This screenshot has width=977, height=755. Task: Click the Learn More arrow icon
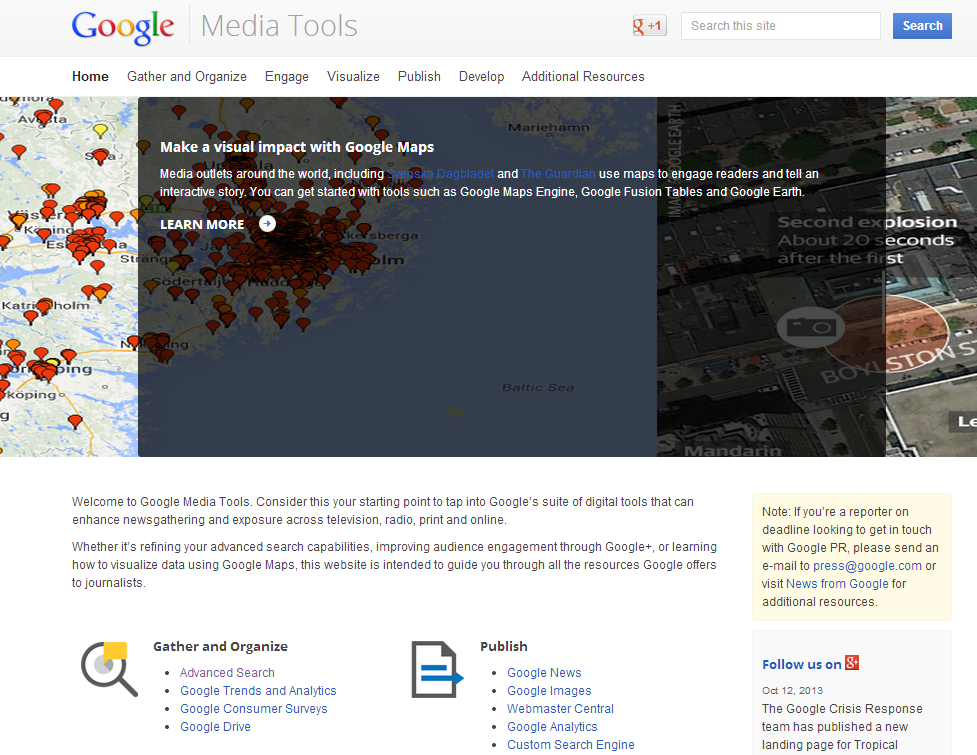point(267,224)
